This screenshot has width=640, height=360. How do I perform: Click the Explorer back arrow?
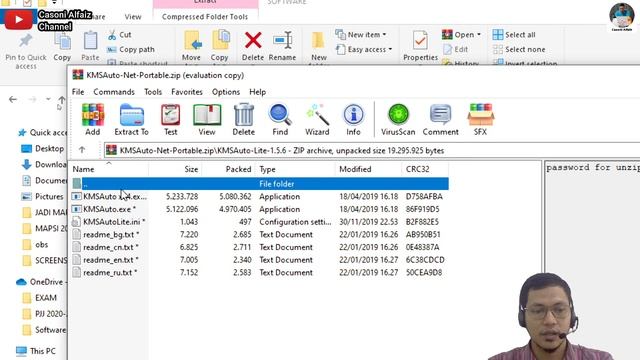coord(13,99)
